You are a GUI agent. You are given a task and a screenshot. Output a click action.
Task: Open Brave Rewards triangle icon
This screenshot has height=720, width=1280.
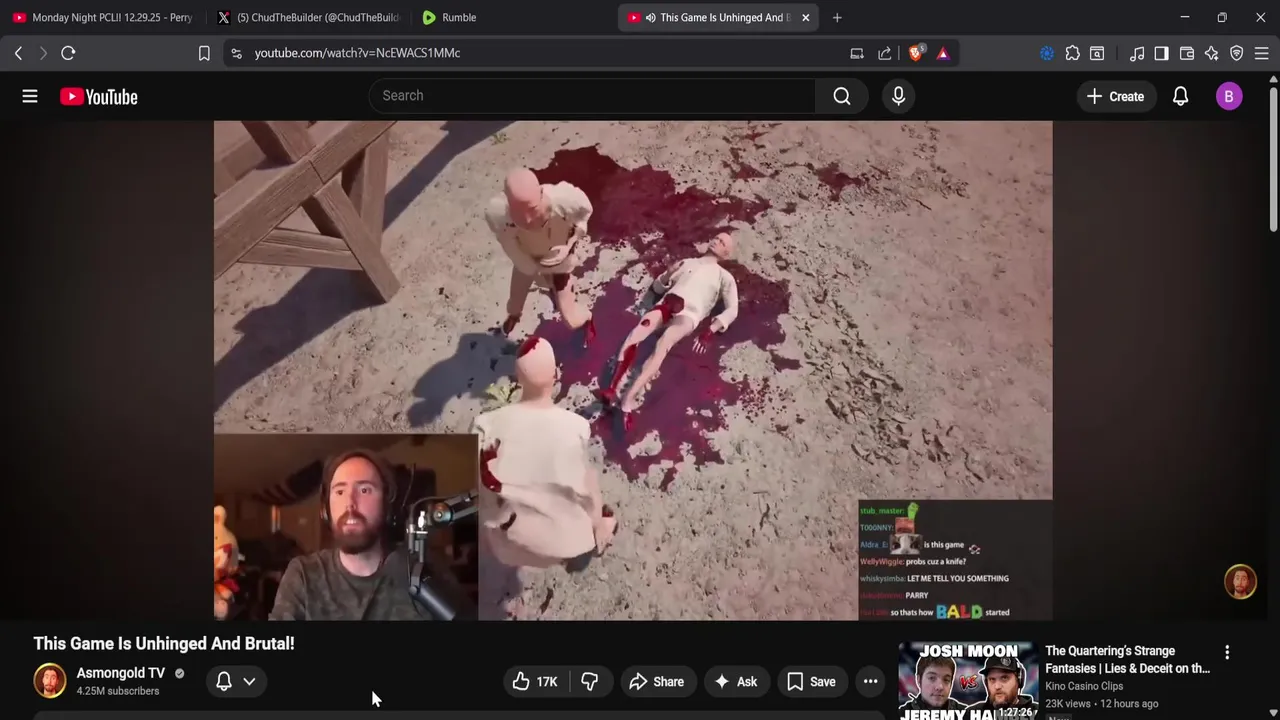point(943,53)
